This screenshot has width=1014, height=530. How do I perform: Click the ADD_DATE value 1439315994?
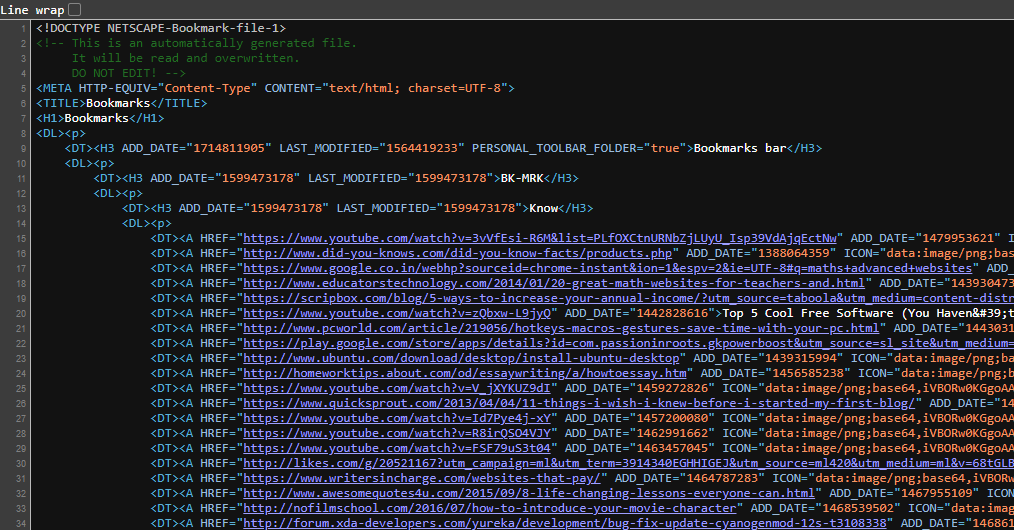(x=801, y=358)
